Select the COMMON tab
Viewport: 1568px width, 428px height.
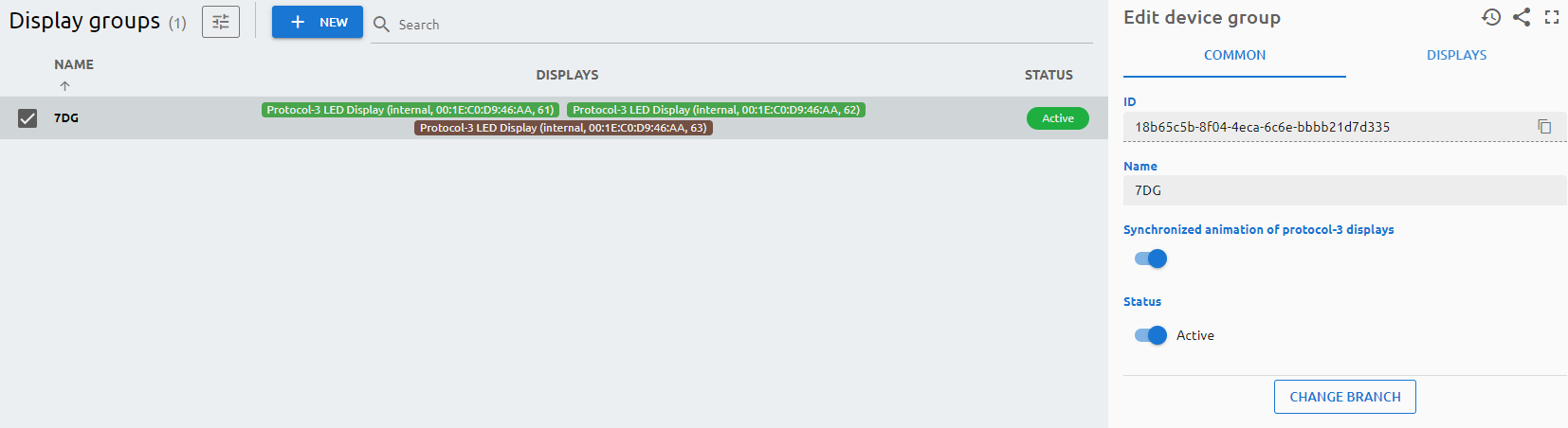point(1234,55)
